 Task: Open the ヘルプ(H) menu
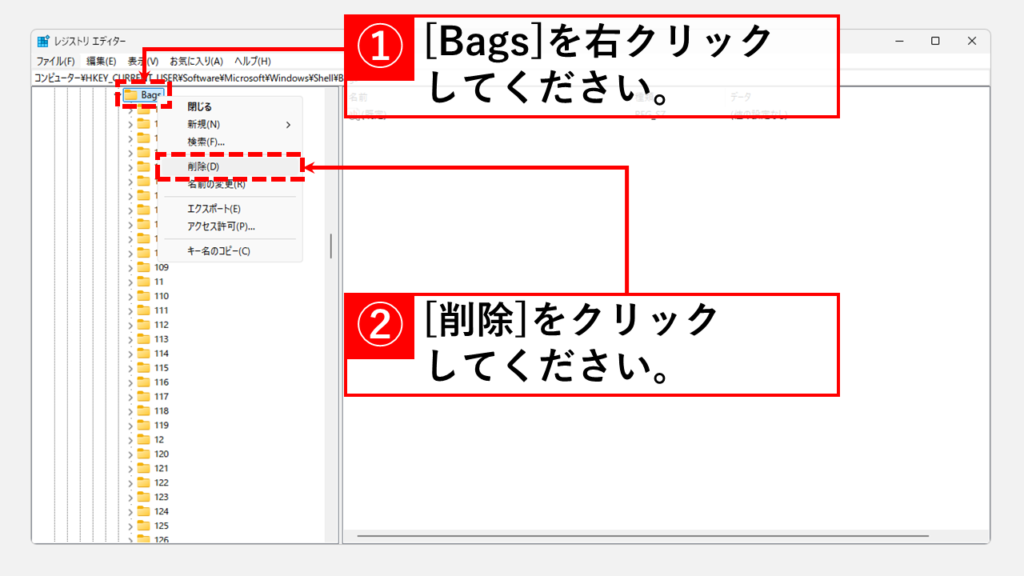(x=253, y=61)
